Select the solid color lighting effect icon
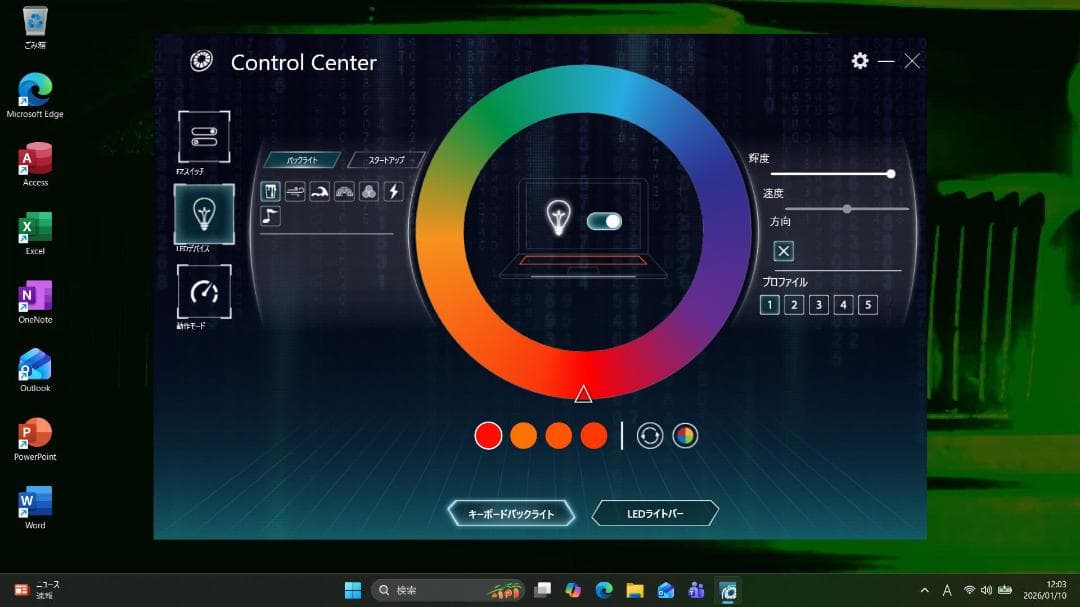 270,191
